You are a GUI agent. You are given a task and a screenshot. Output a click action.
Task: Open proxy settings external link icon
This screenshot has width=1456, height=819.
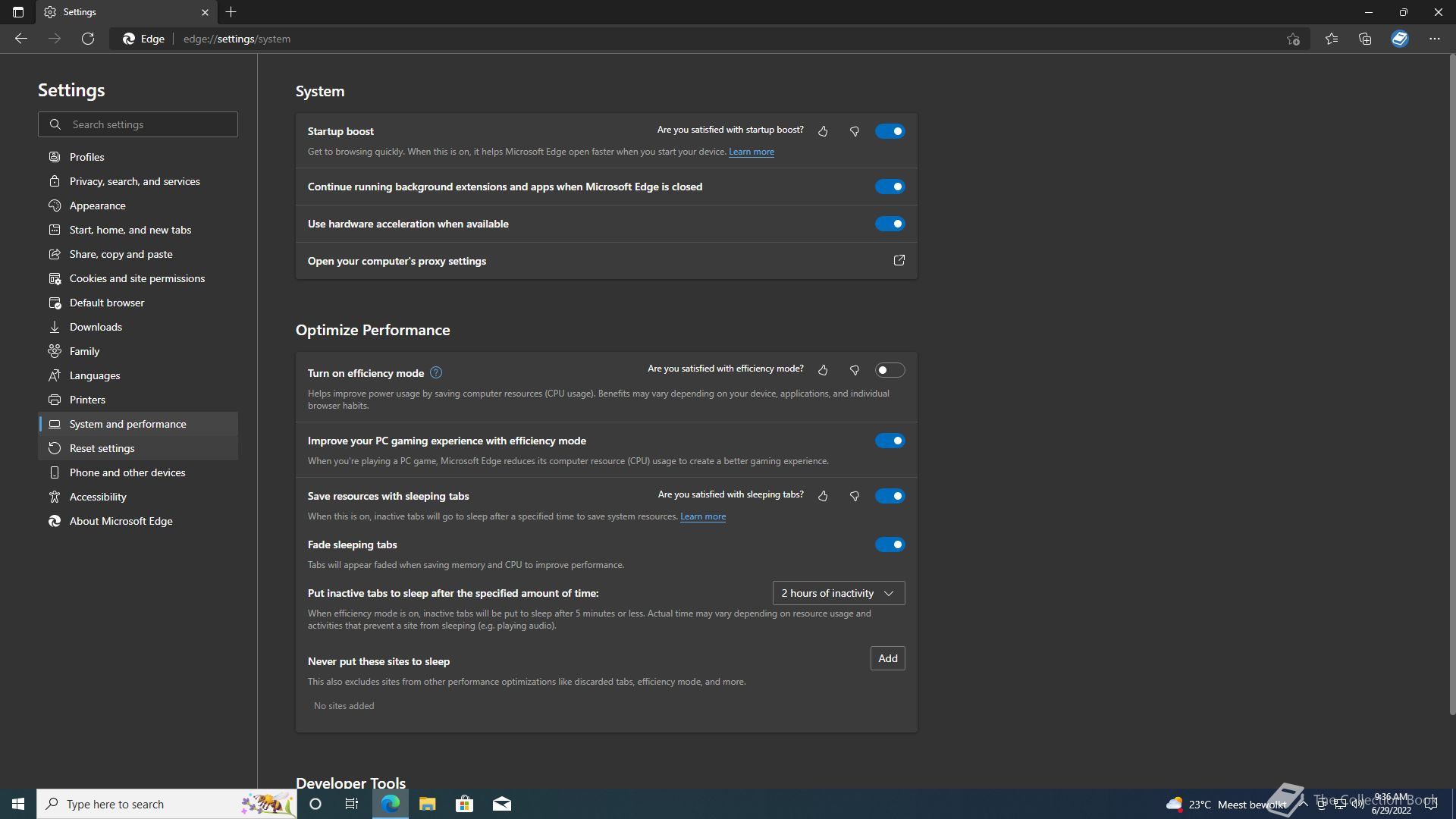pos(899,260)
